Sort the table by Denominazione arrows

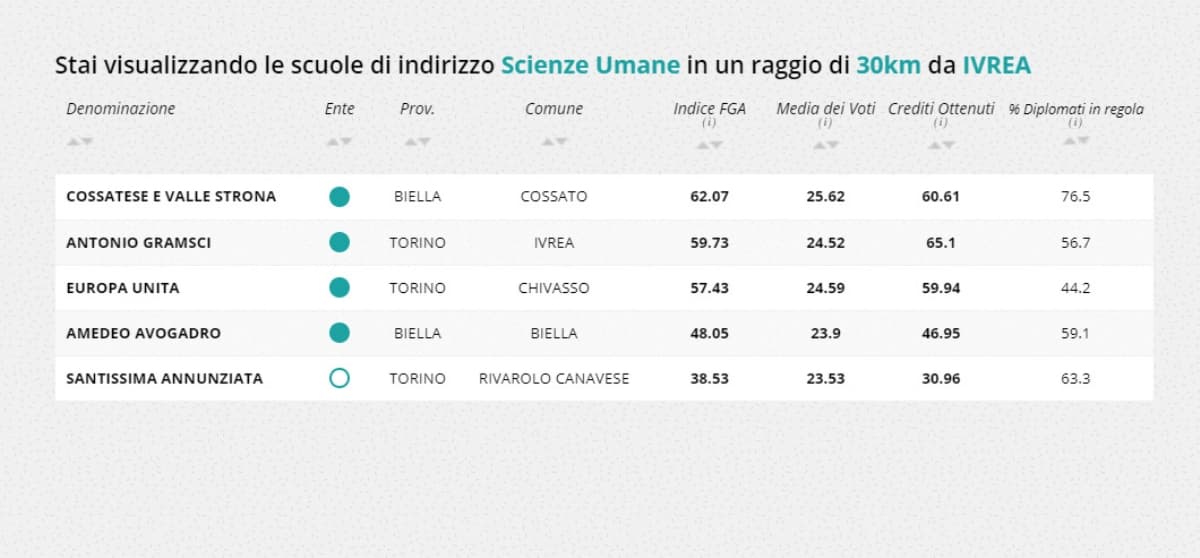[80, 142]
